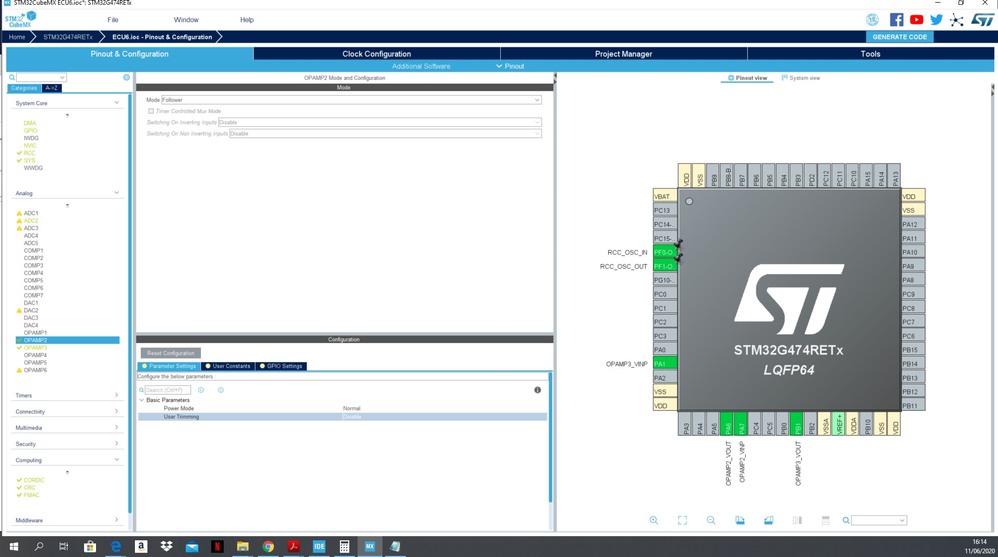Switch to Tools tab

tap(870, 54)
